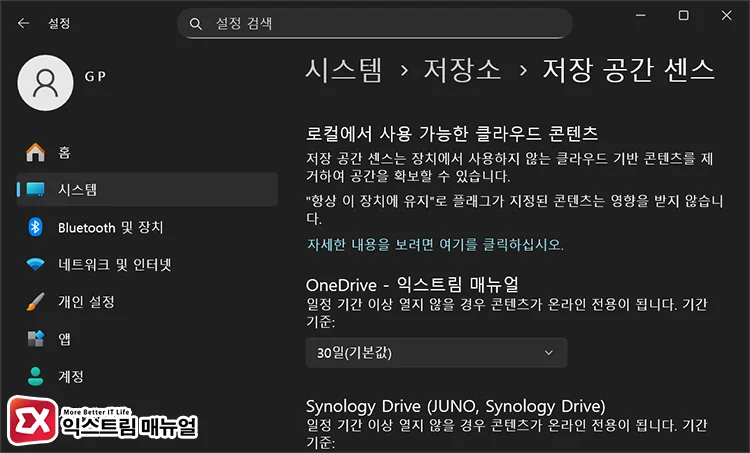Viewport: 750px width, 453px height.
Task: Open Bluetooth 및 장치 settings
Action: (x=147, y=227)
